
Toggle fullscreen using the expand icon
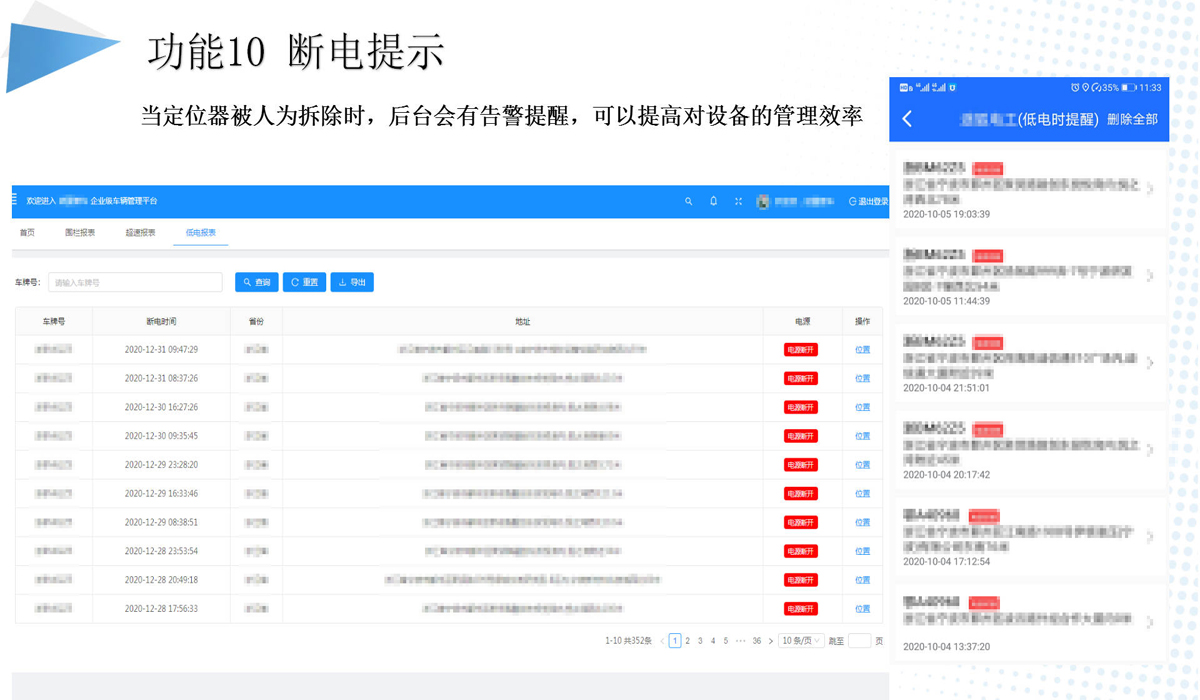[738, 201]
